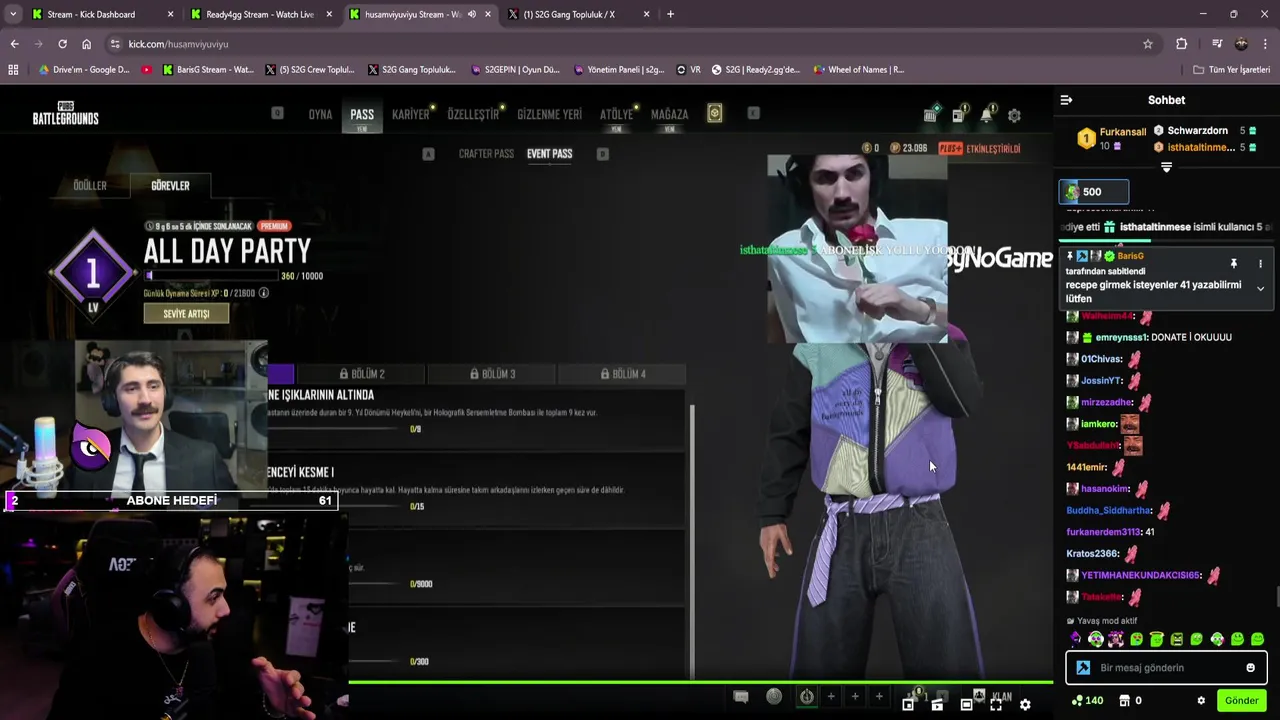Open the 500 channel reward badge
Viewport: 1280px width, 720px height.
point(1094,192)
